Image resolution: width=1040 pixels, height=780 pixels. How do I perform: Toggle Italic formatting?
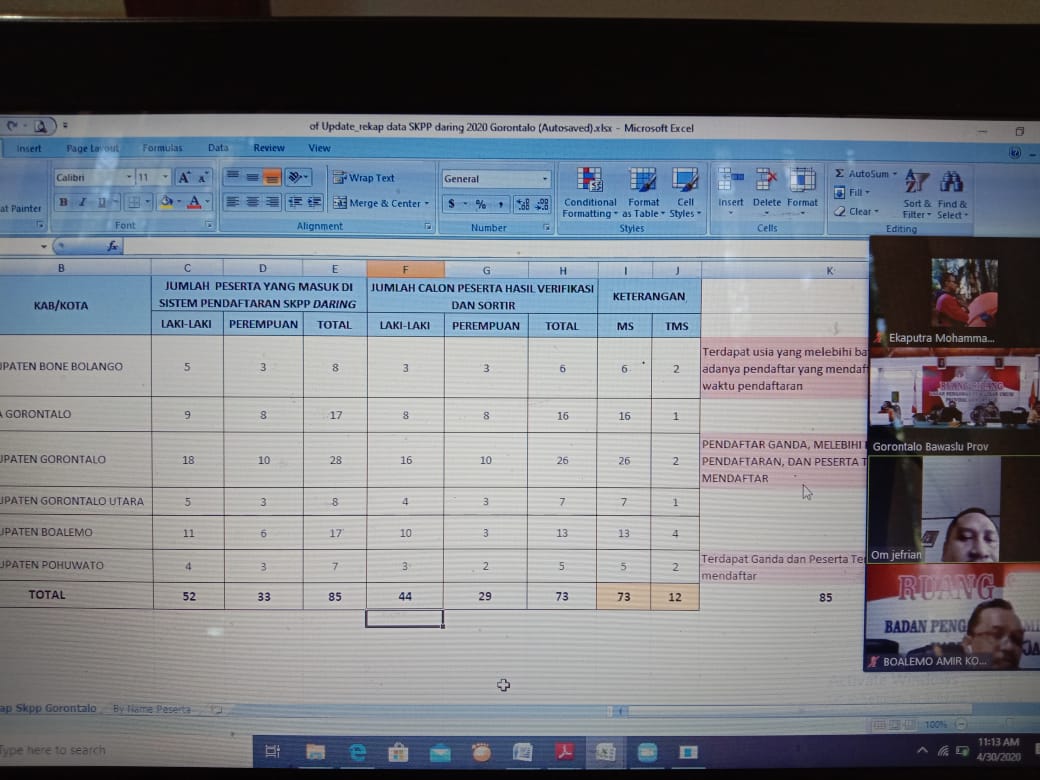click(x=82, y=202)
